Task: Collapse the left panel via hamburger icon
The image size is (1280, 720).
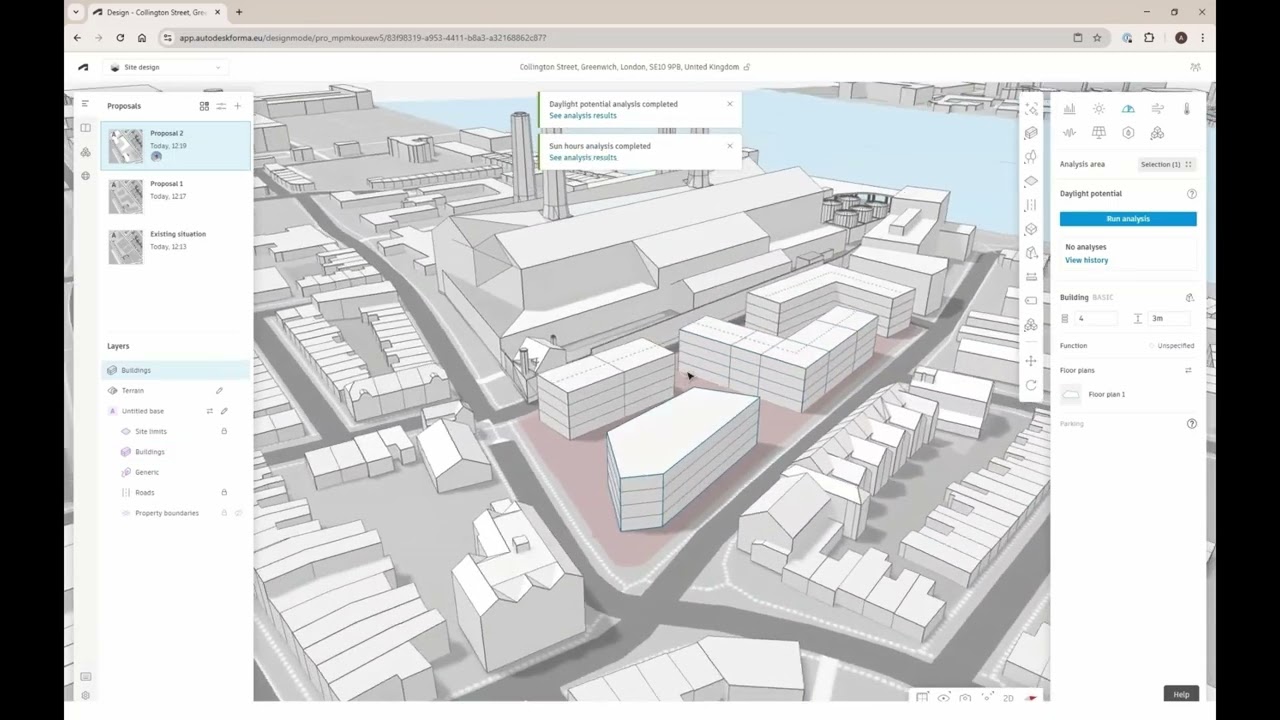Action: point(85,104)
